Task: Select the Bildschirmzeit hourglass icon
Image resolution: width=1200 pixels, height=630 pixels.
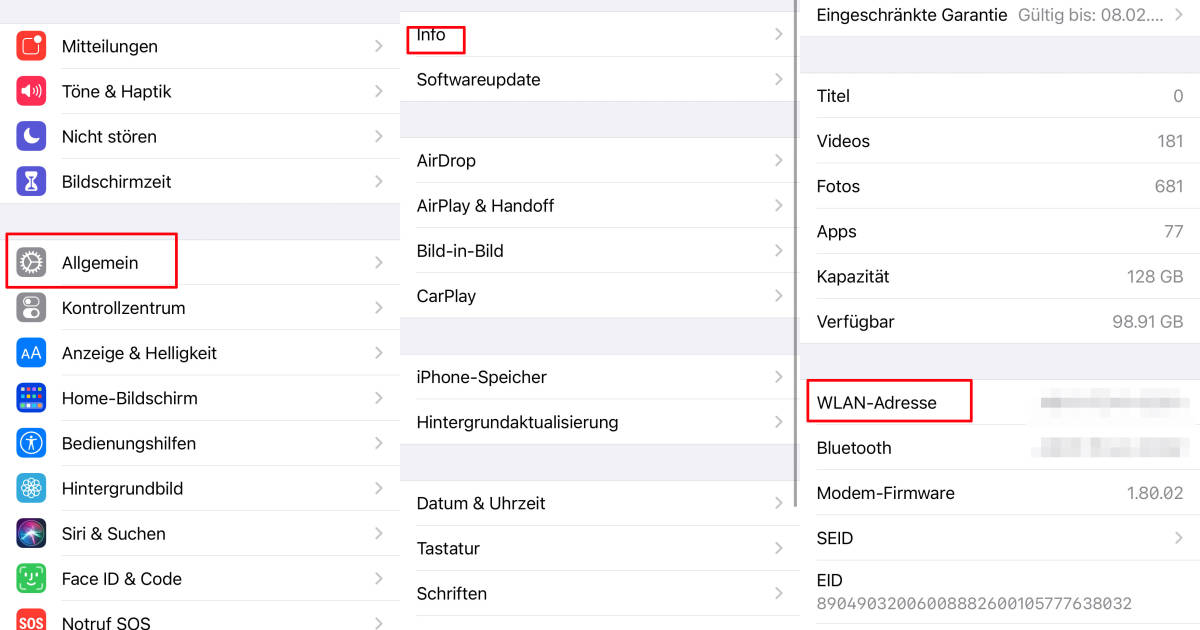Action: (x=31, y=181)
